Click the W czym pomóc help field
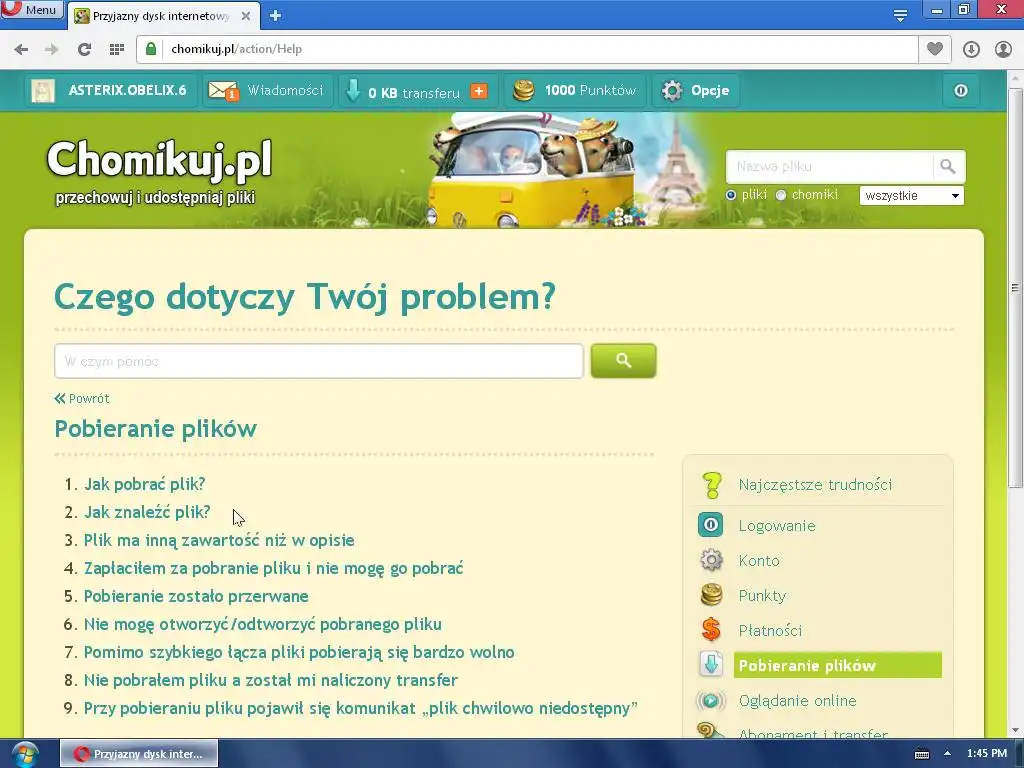This screenshot has width=1024, height=768. [x=319, y=361]
